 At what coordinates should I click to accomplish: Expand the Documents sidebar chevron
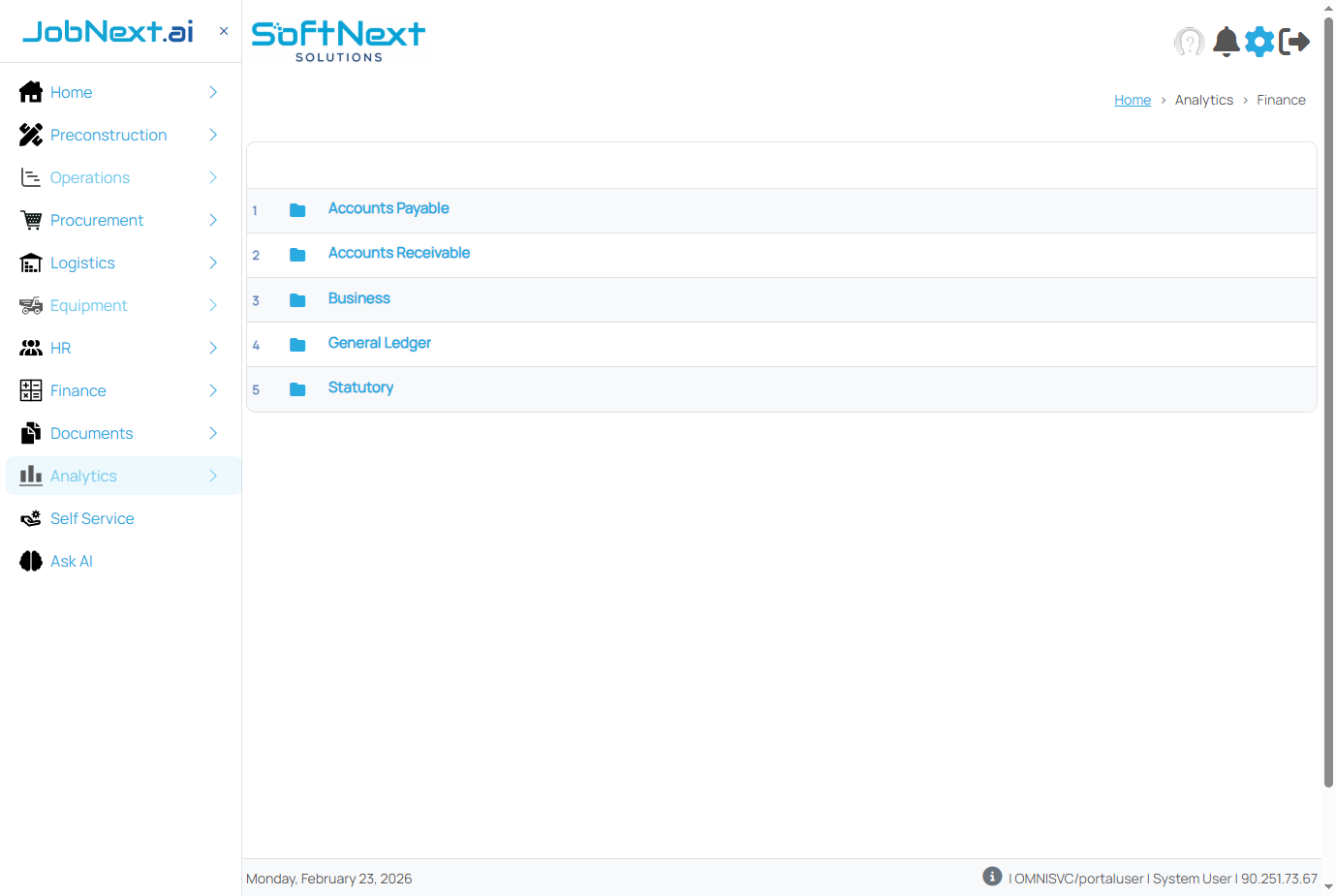tap(213, 433)
